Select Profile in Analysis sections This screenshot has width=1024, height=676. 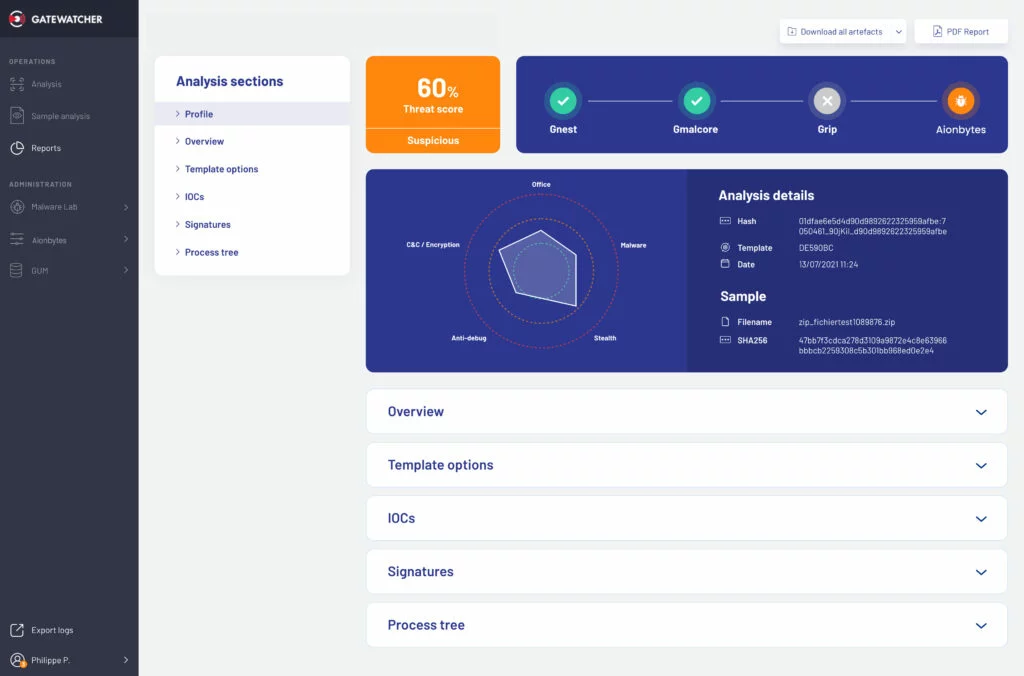pyautogui.click(x=252, y=114)
